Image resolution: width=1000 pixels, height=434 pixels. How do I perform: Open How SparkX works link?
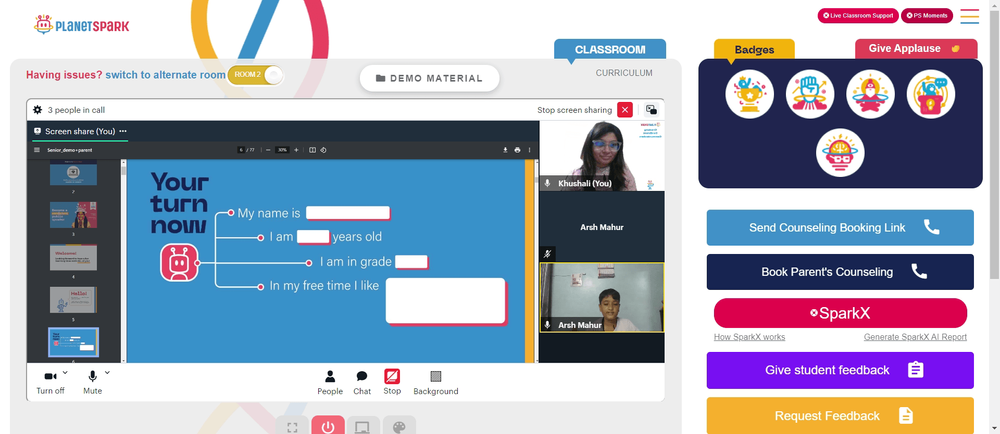(749, 337)
